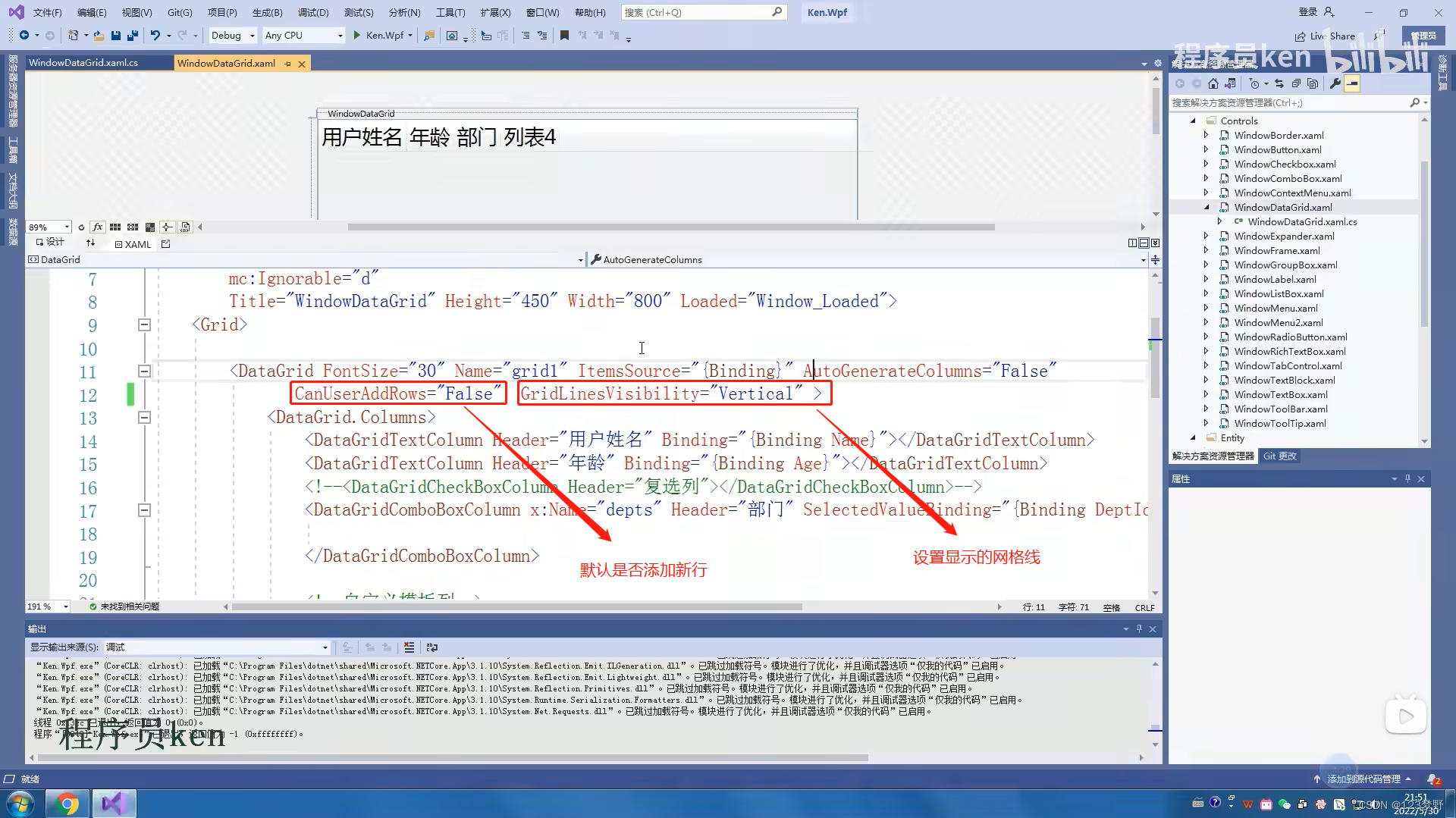The height and width of the screenshot is (818, 1456).
Task: Click Collapse All icon in Solution Explorer
Action: pos(1296,83)
